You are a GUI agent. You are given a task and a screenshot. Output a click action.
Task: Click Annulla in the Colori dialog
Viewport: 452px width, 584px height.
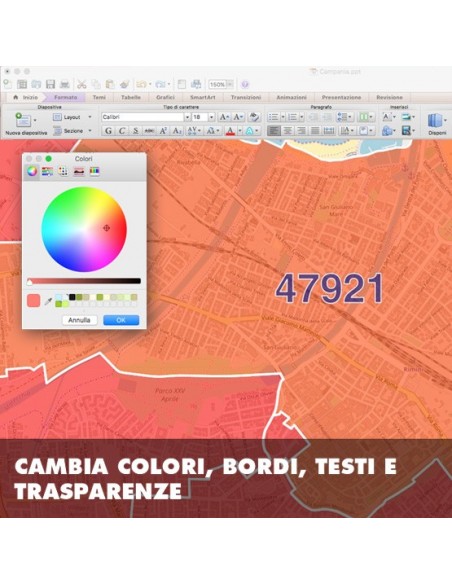point(79,320)
